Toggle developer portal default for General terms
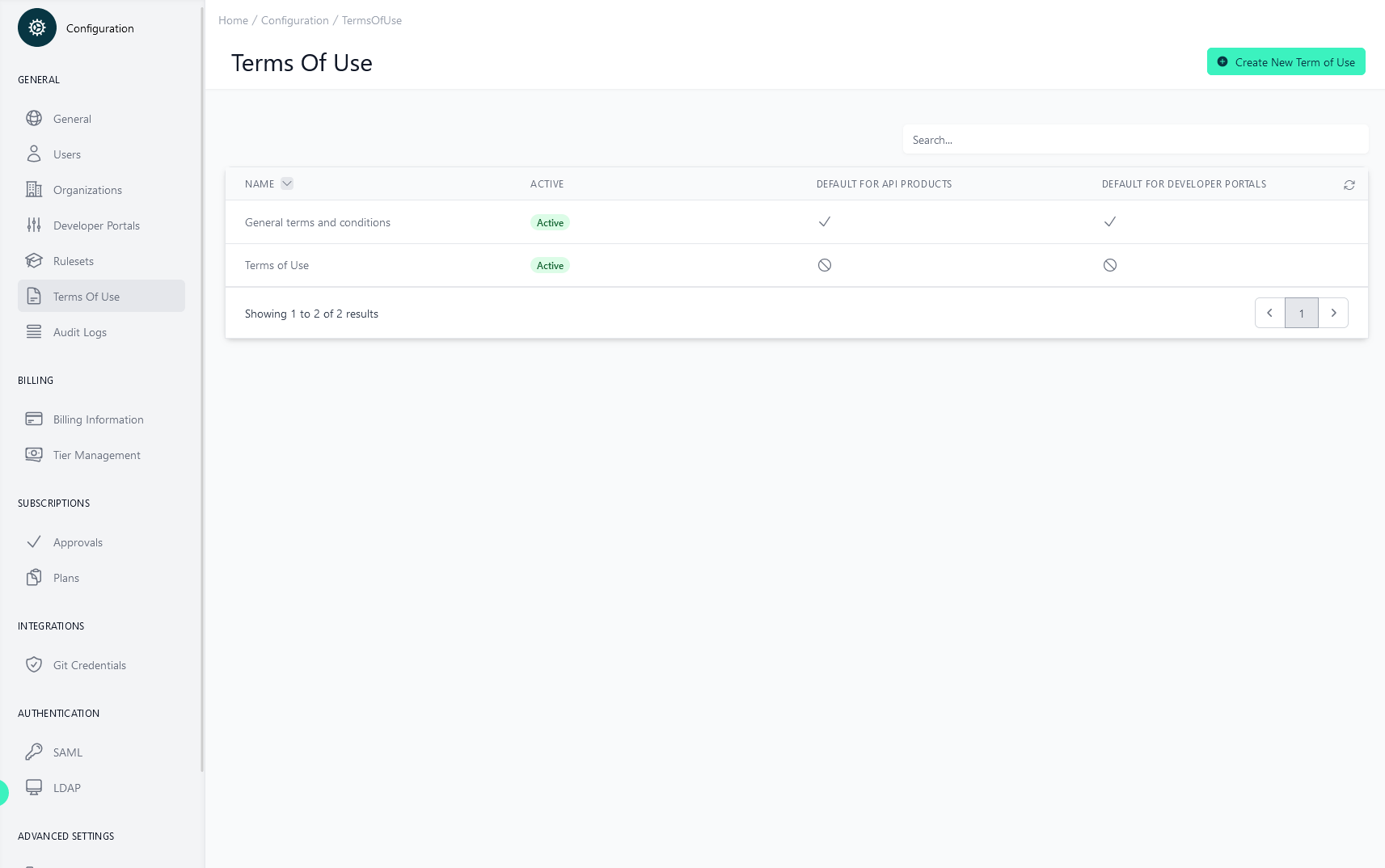Image resolution: width=1385 pixels, height=868 pixels. pos(1110,221)
